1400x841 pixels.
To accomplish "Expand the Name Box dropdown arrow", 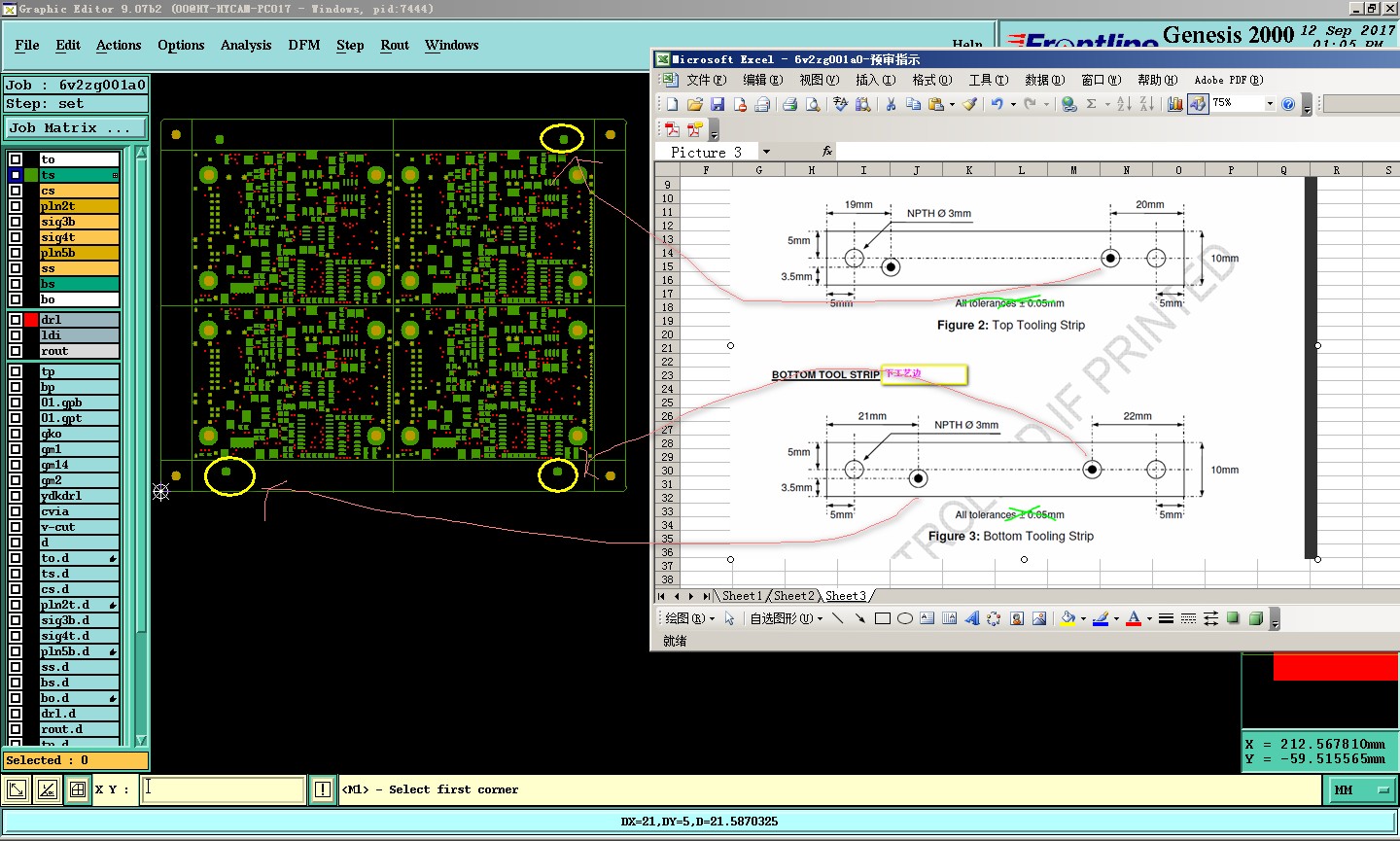I will click(x=766, y=152).
